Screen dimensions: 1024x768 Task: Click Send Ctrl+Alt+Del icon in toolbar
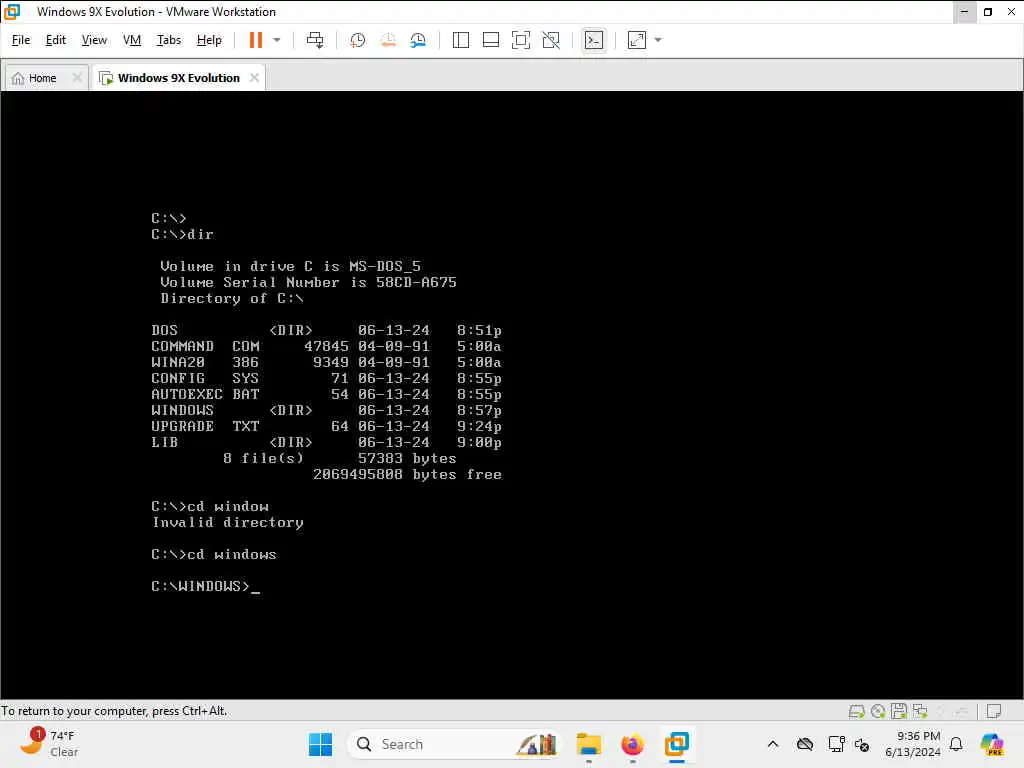(315, 40)
